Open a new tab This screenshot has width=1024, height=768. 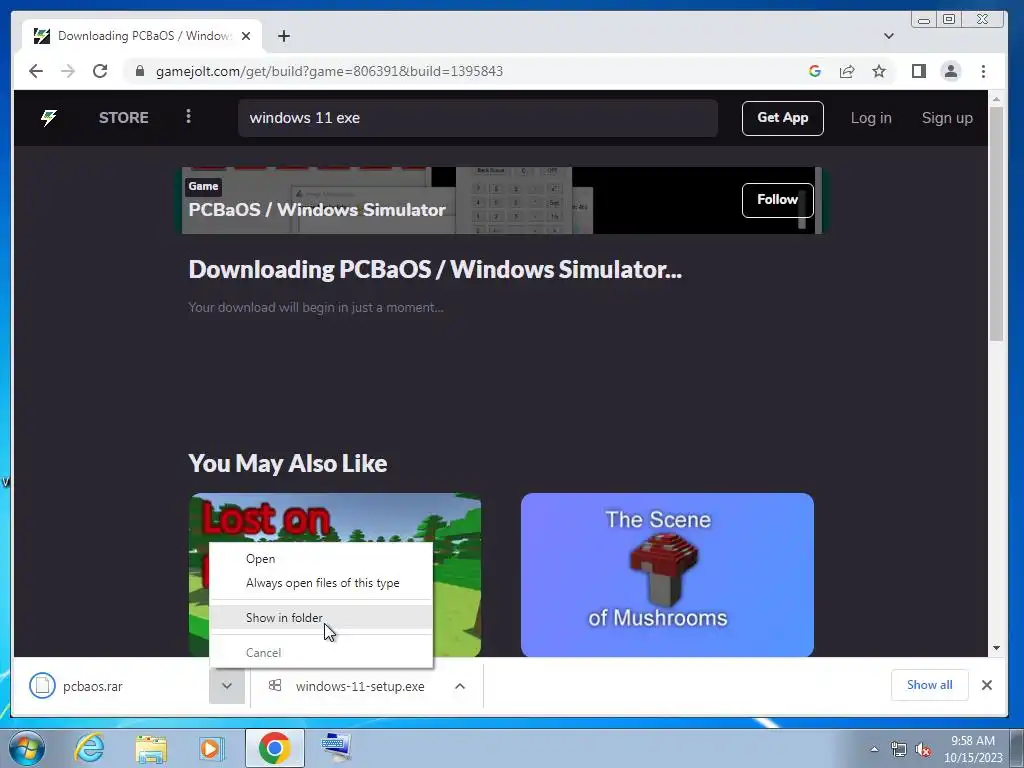[283, 36]
